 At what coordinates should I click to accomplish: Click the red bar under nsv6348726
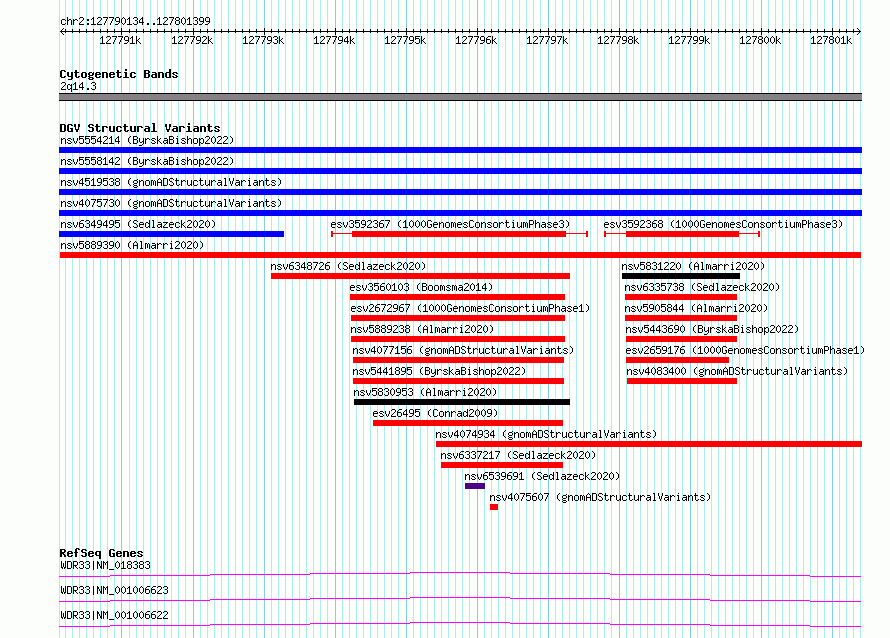(x=420, y=276)
